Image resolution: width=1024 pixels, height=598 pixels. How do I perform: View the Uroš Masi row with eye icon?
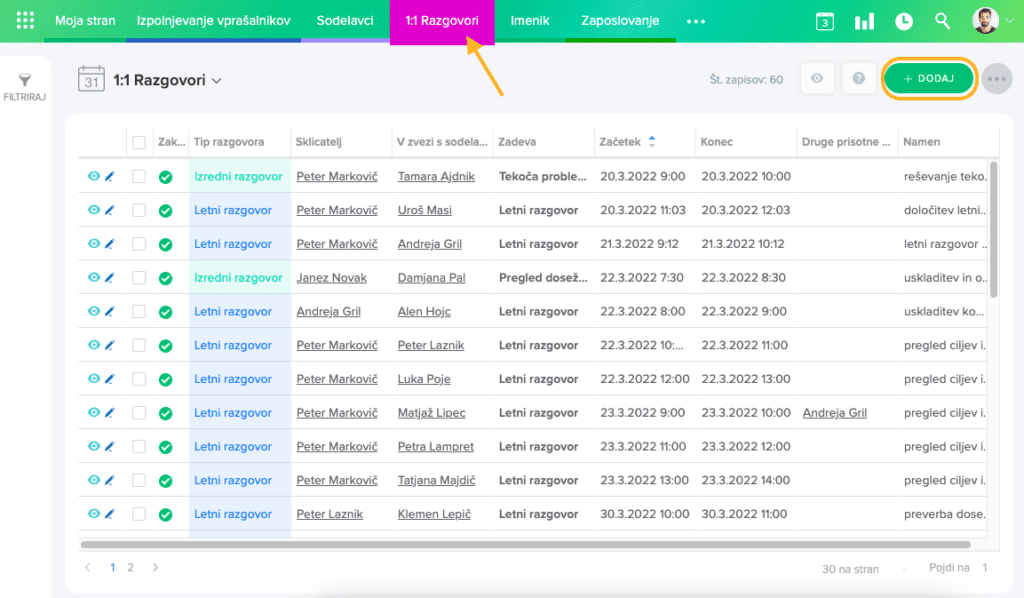(x=93, y=210)
